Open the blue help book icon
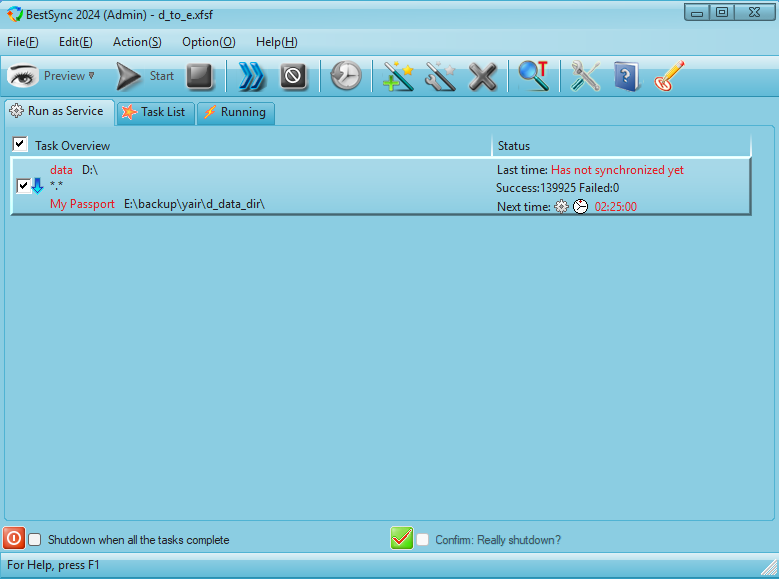 point(626,76)
